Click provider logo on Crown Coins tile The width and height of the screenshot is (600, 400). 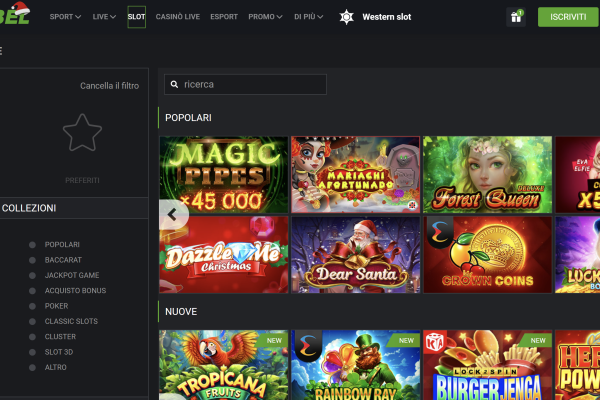439,232
